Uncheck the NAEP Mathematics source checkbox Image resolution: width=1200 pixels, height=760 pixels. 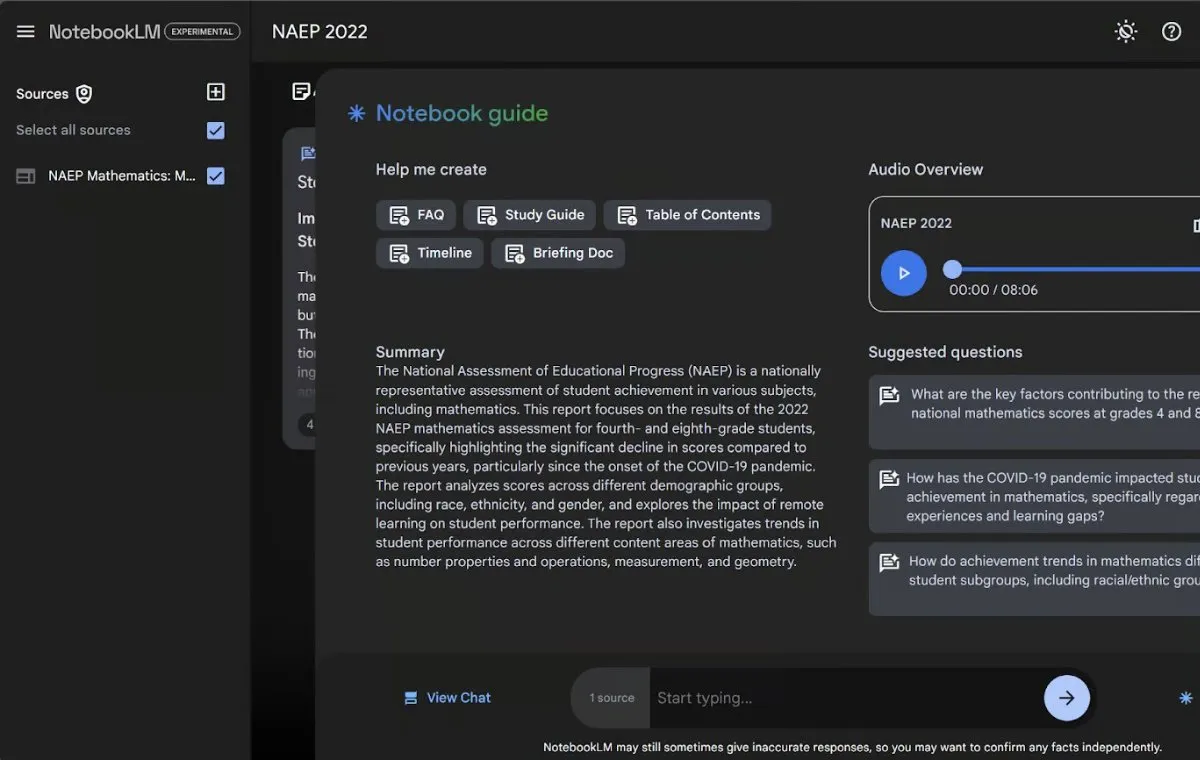tap(215, 176)
